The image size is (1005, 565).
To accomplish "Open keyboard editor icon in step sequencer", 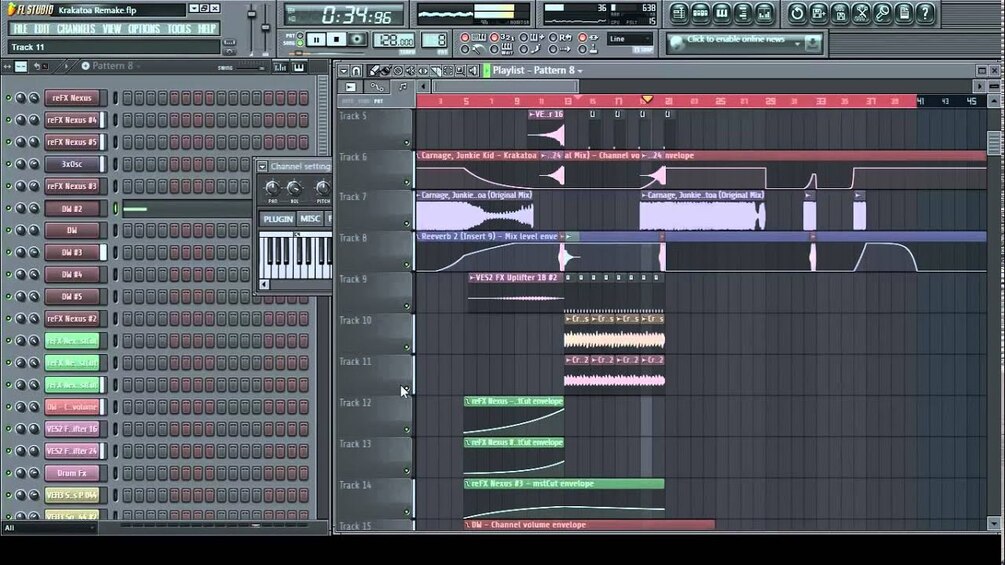I will (299, 67).
